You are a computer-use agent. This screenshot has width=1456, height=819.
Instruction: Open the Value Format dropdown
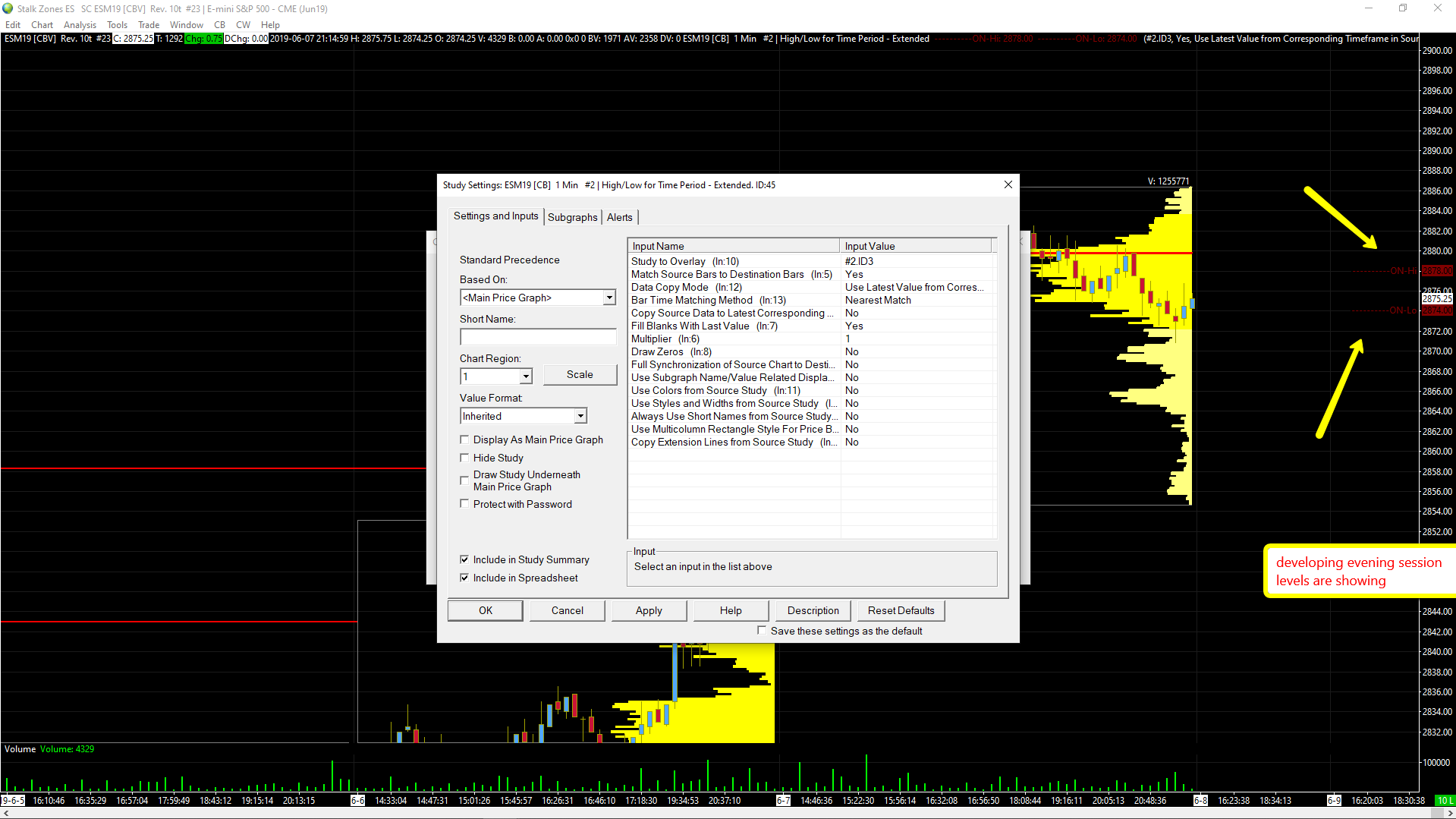click(x=580, y=416)
